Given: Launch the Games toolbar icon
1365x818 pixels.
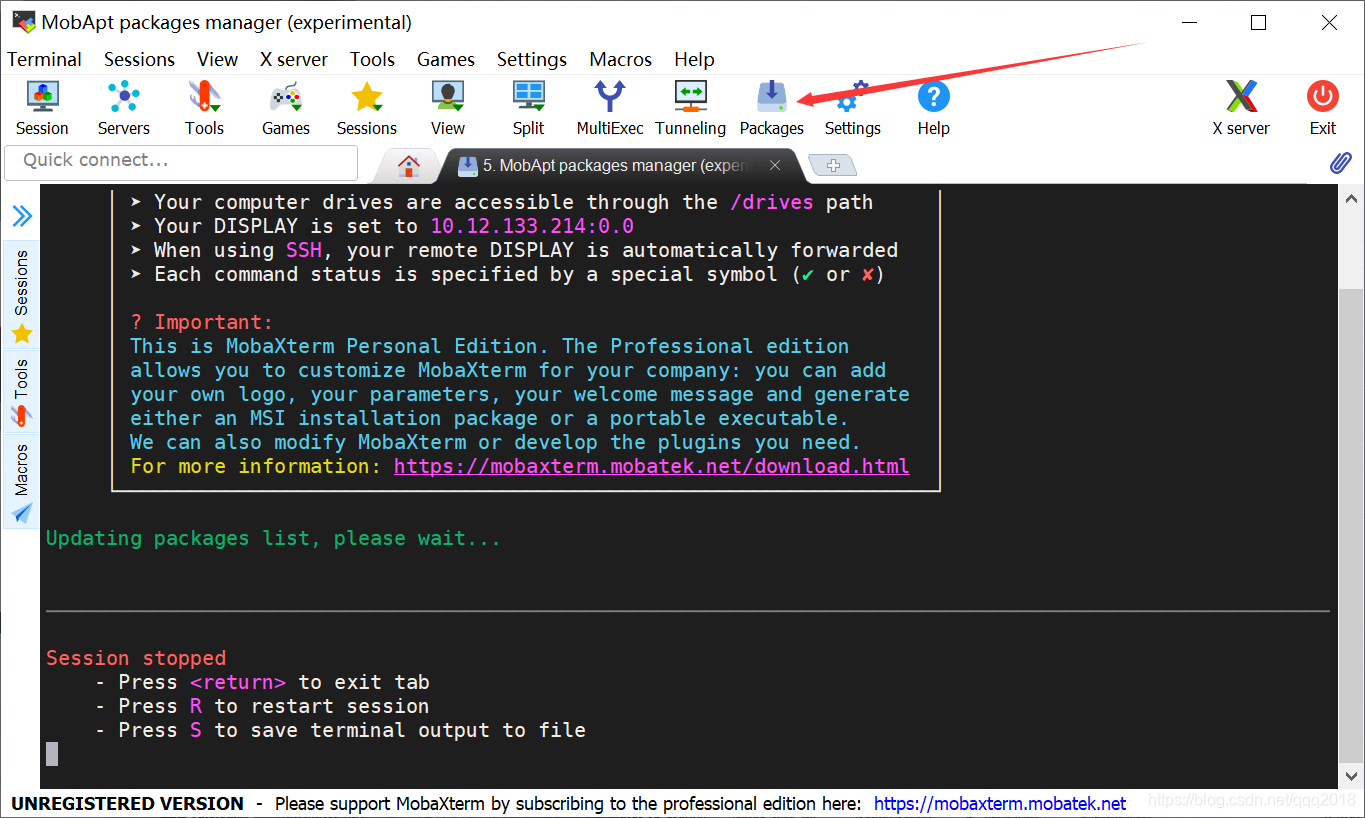Looking at the screenshot, I should (x=286, y=108).
